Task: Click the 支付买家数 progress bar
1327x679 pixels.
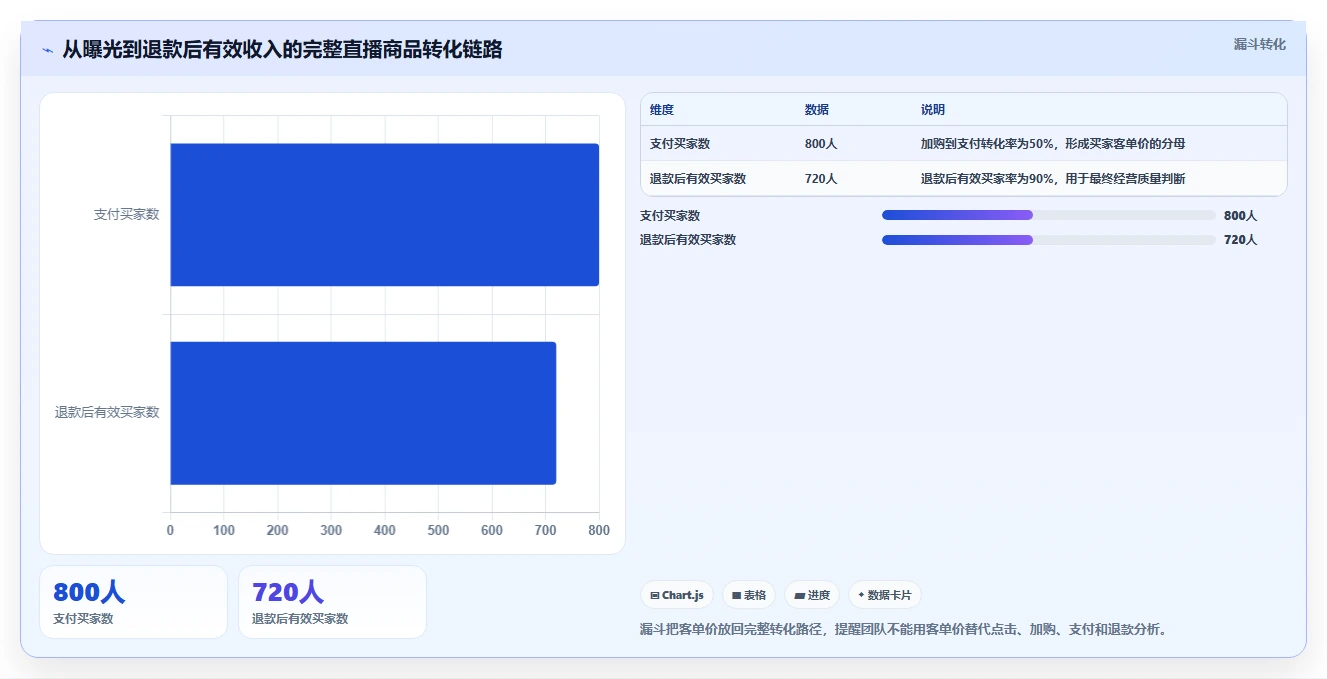Action: 1048,215
